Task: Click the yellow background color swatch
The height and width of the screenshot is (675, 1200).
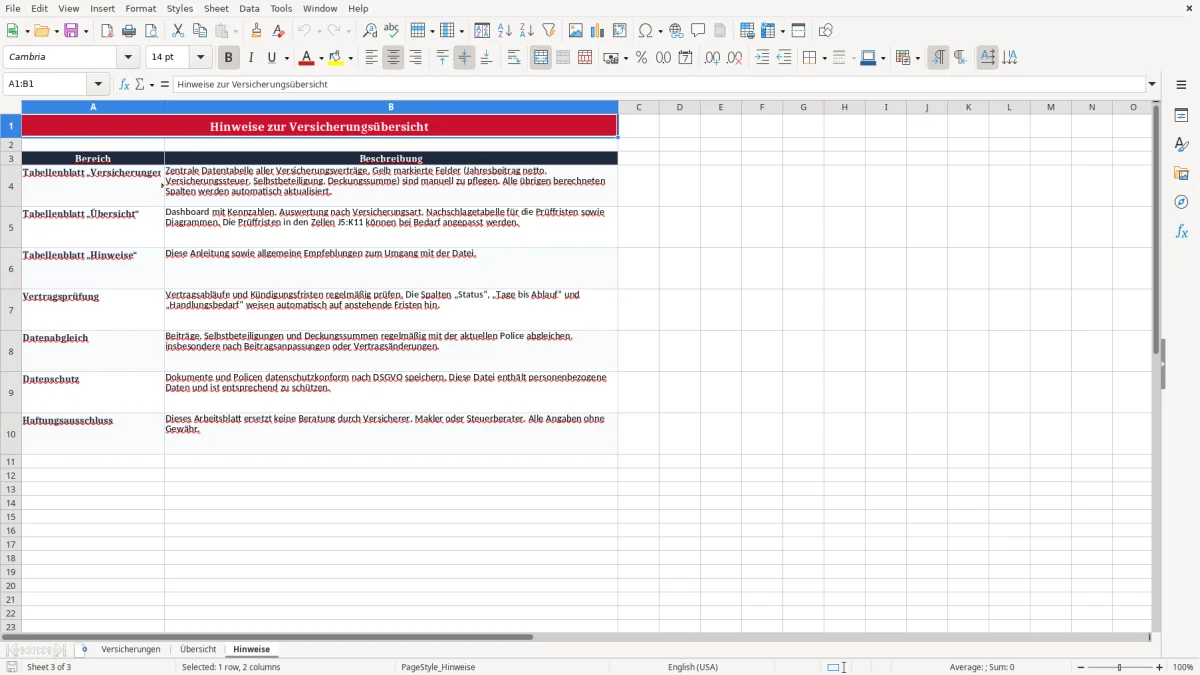Action: 336,58
